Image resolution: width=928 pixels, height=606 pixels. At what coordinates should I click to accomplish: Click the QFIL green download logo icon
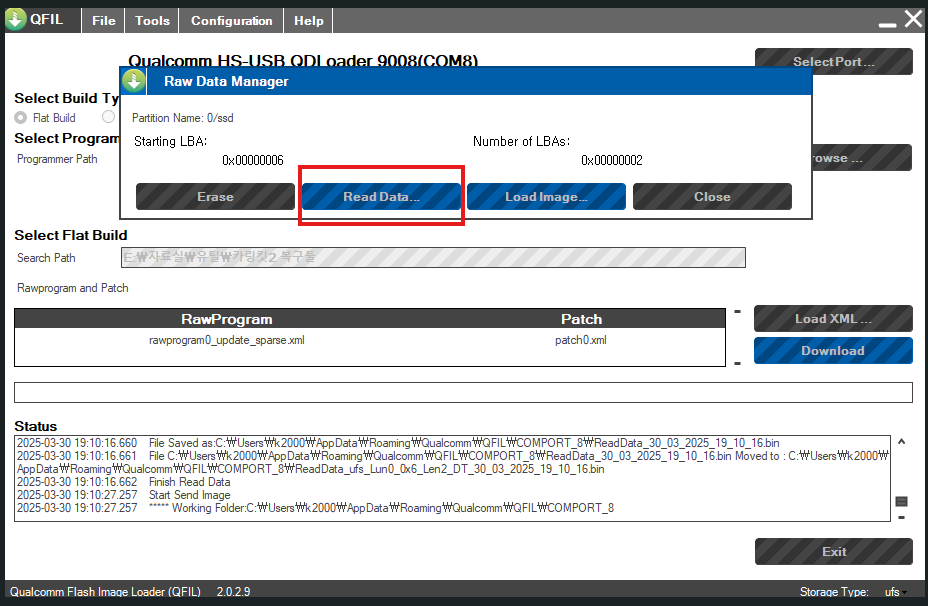coord(15,20)
